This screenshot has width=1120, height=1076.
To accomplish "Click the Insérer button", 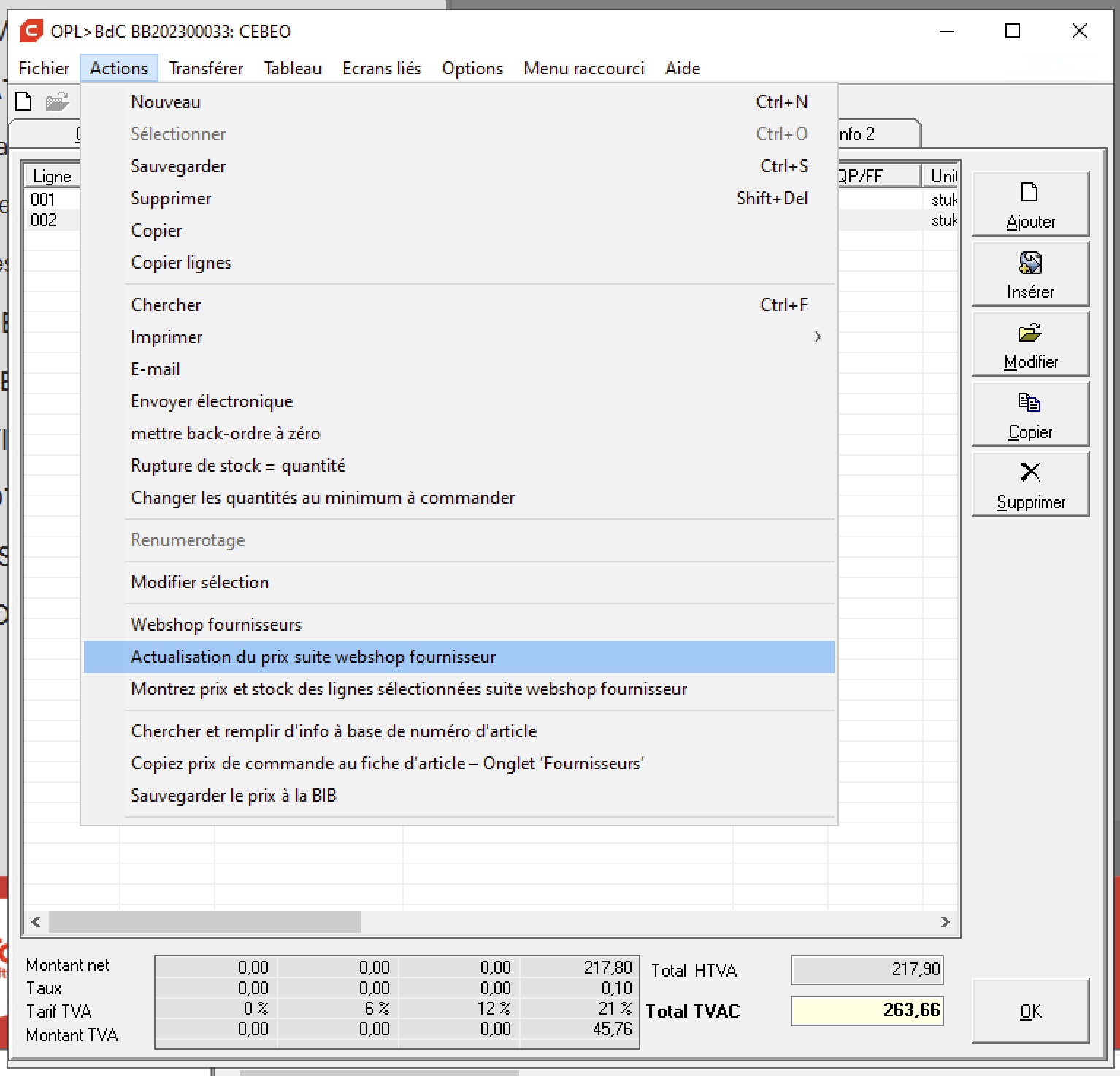I will (x=1030, y=274).
